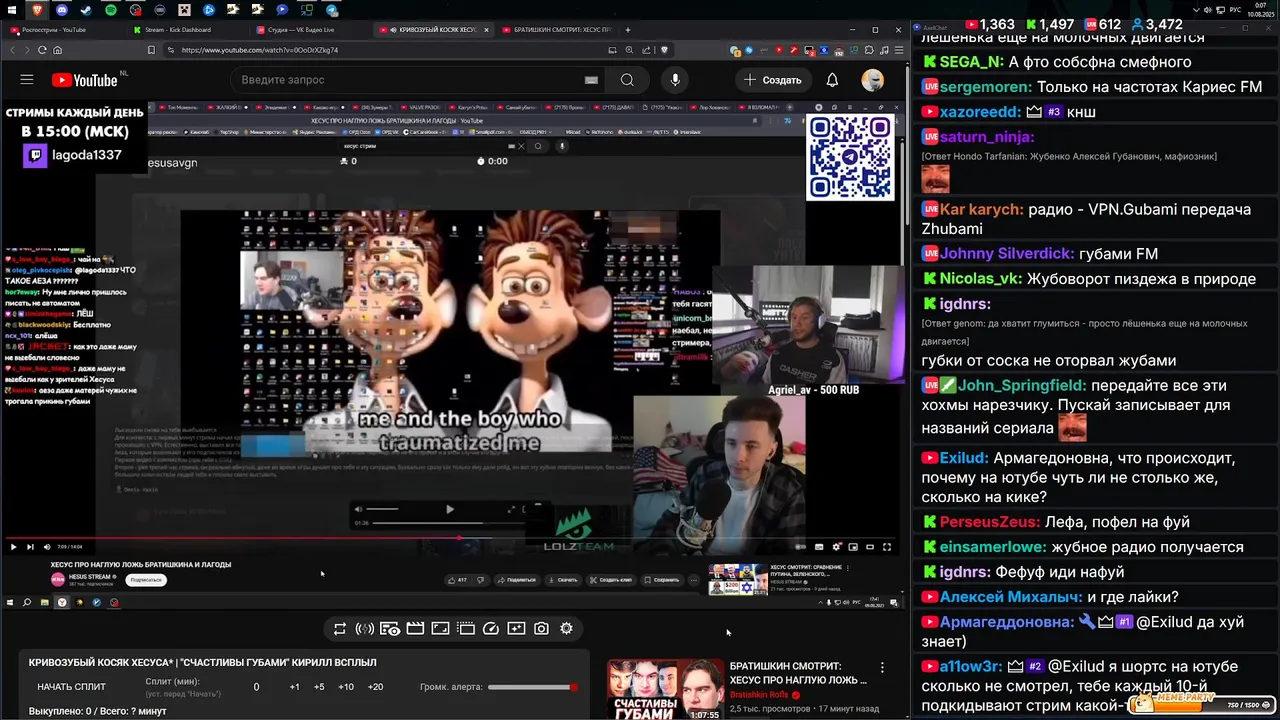The width and height of the screenshot is (1280, 720).
Task: Reload the current page
Action: pyautogui.click(x=42, y=50)
